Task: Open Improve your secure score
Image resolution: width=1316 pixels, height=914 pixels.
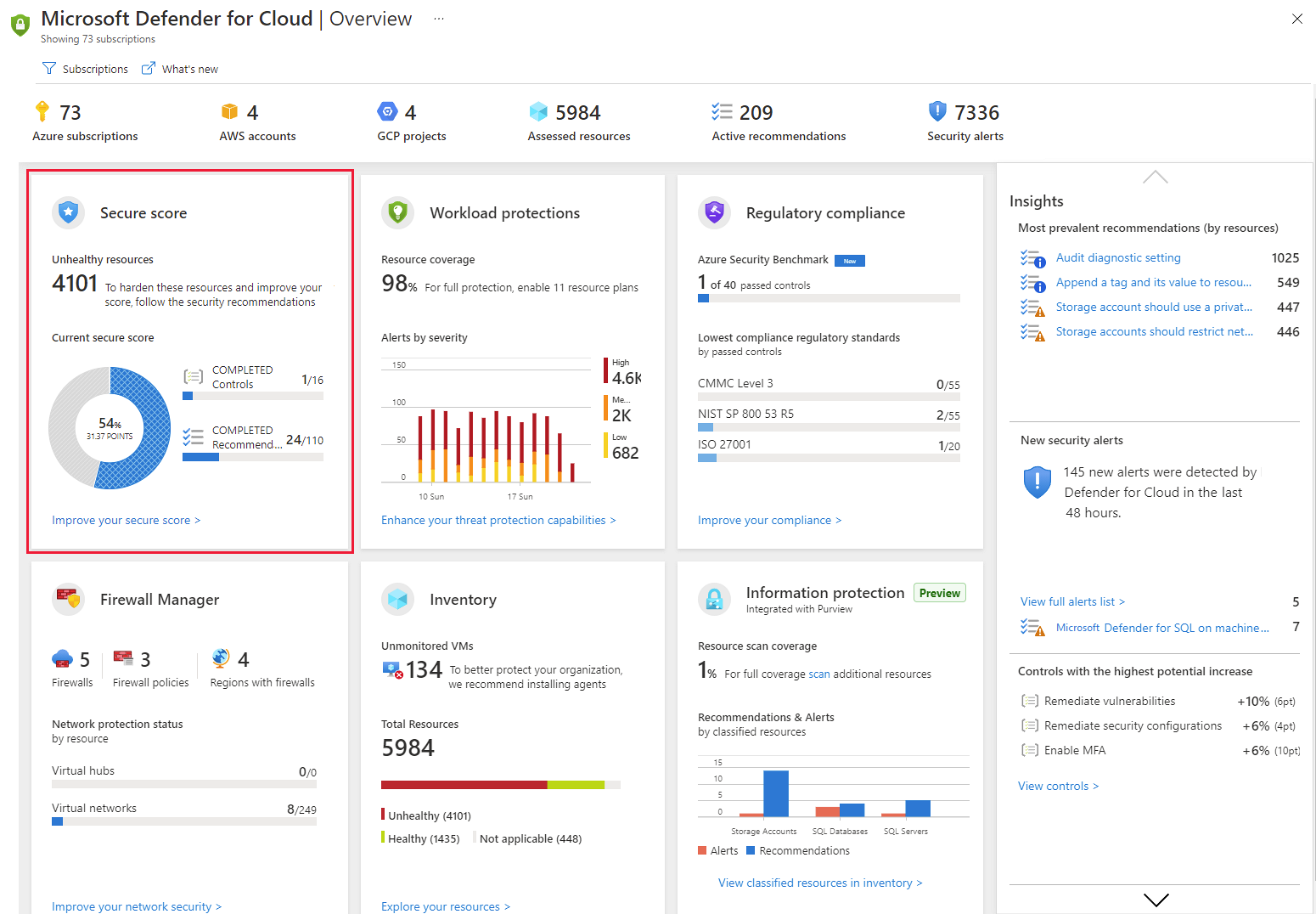Action: (126, 520)
